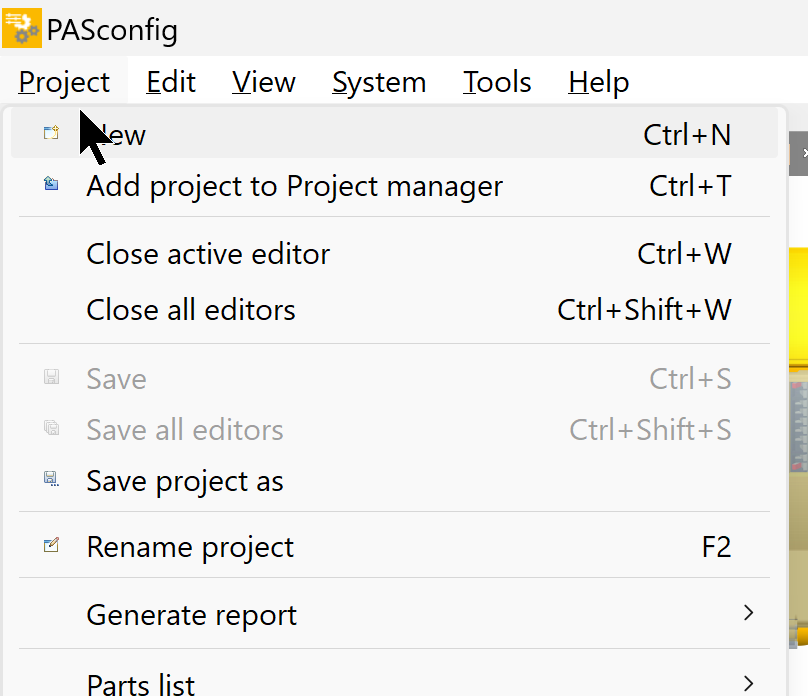This screenshot has width=808, height=696.
Task: Click the Save all editors icon
Action: coord(51,428)
